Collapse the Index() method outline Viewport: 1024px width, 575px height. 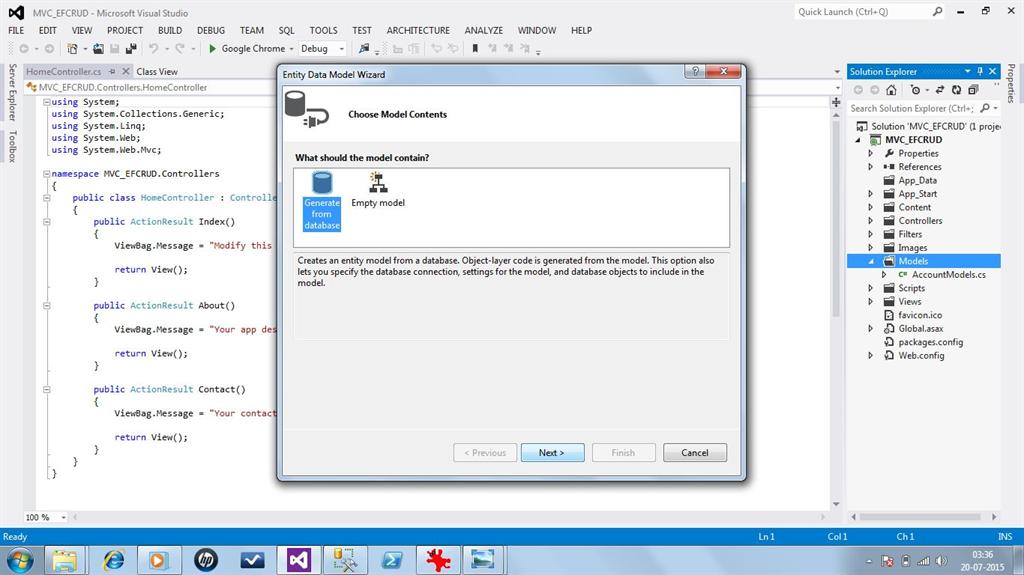pyautogui.click(x=46, y=222)
